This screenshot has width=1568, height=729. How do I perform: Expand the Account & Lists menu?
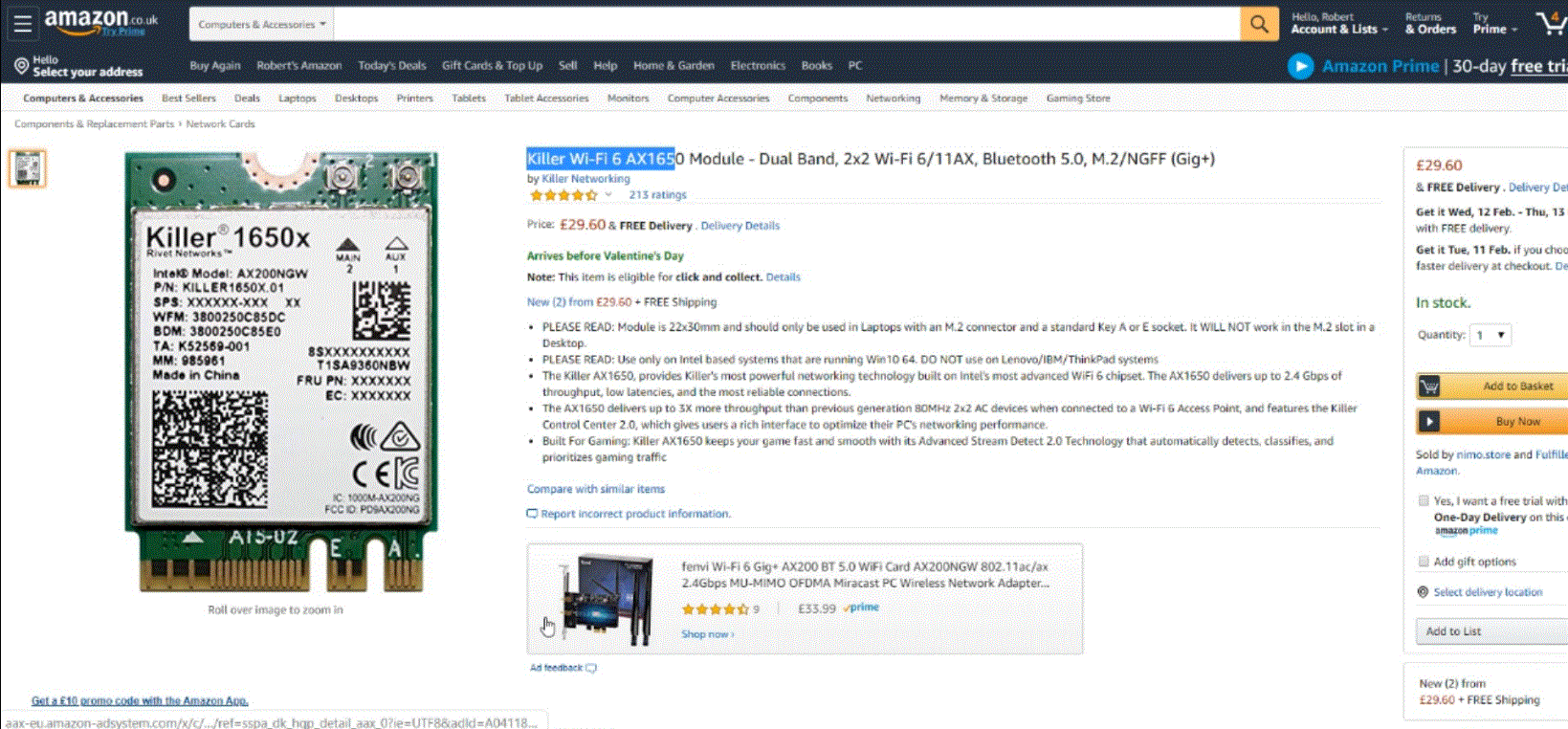click(1339, 24)
